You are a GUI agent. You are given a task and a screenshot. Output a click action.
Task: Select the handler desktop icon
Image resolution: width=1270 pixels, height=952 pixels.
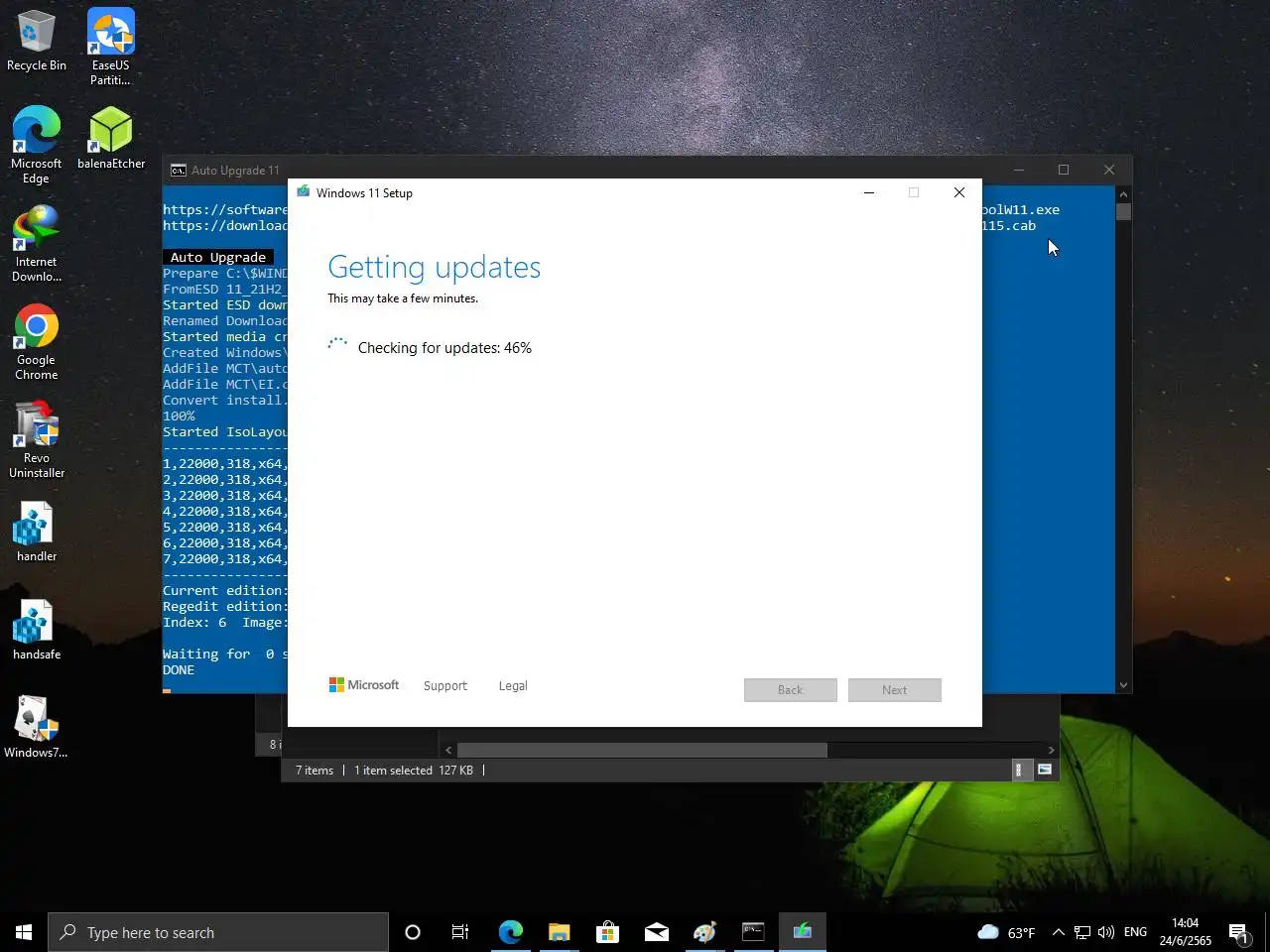[x=37, y=531]
